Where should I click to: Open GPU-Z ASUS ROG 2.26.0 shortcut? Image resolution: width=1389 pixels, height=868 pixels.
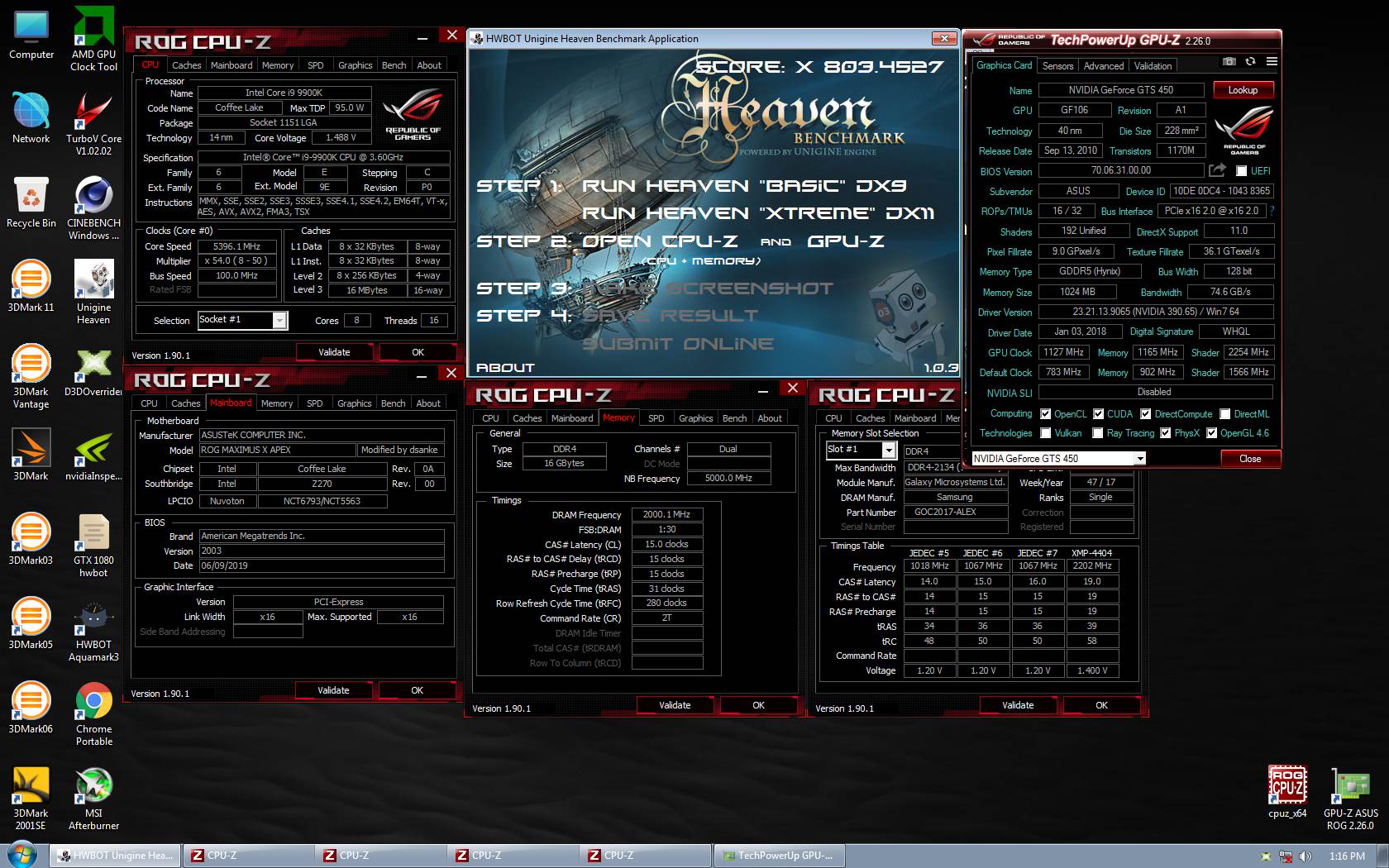[1351, 798]
